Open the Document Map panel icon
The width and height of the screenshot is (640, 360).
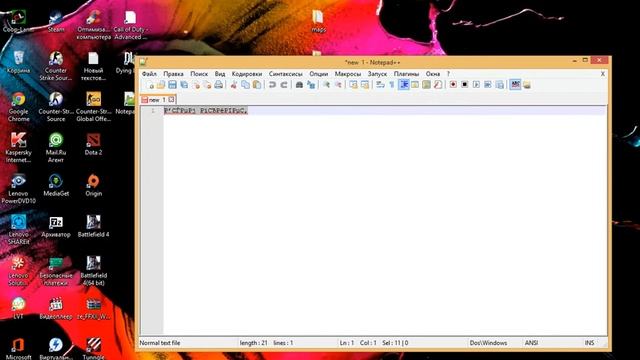[426, 85]
